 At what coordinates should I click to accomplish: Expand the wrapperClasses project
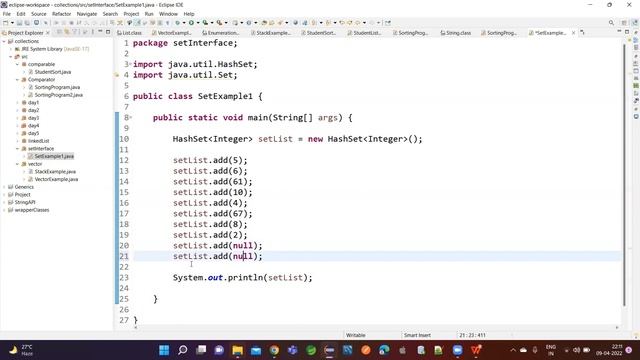4,210
